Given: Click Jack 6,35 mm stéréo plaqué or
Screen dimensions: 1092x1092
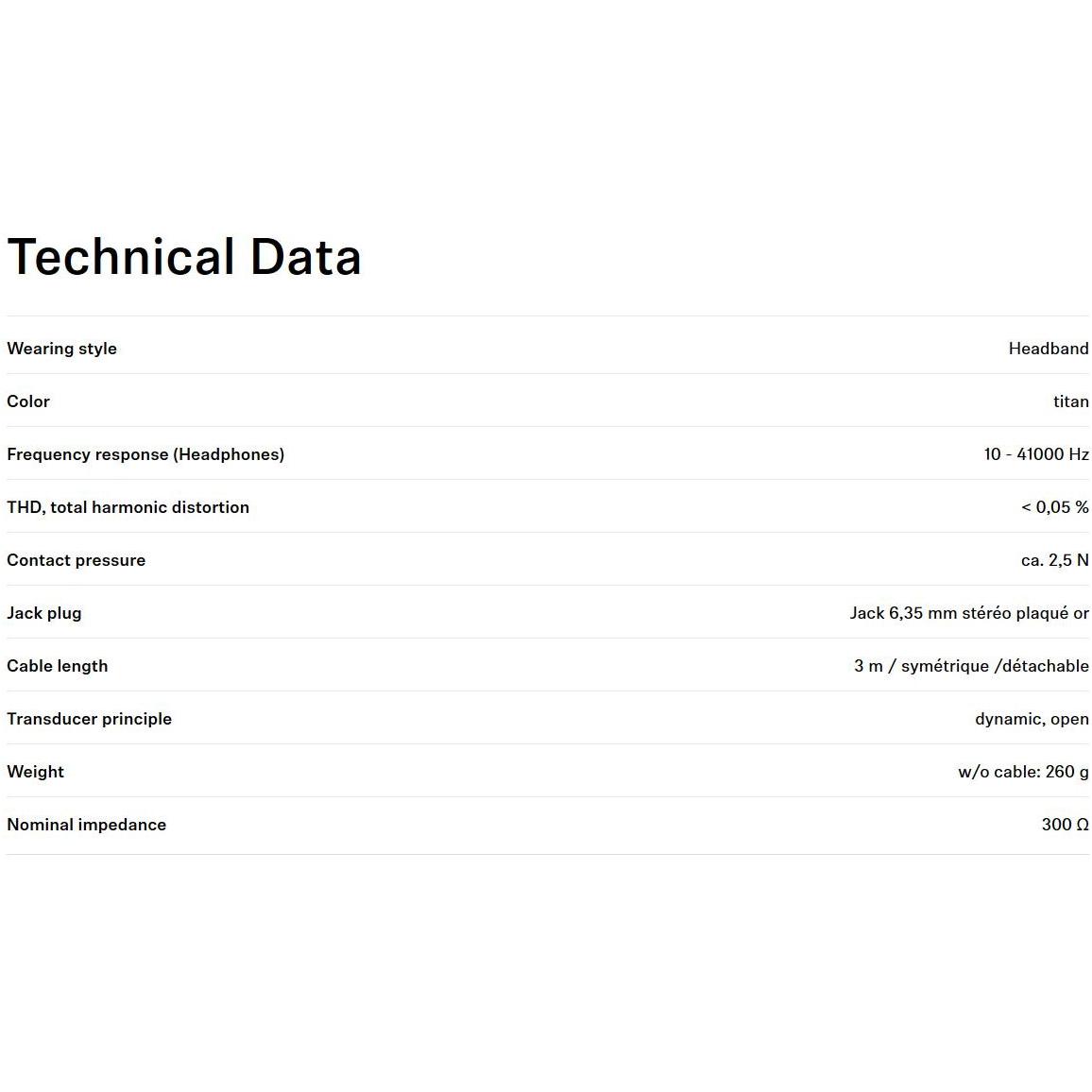Looking at the screenshot, I should click(x=968, y=613).
